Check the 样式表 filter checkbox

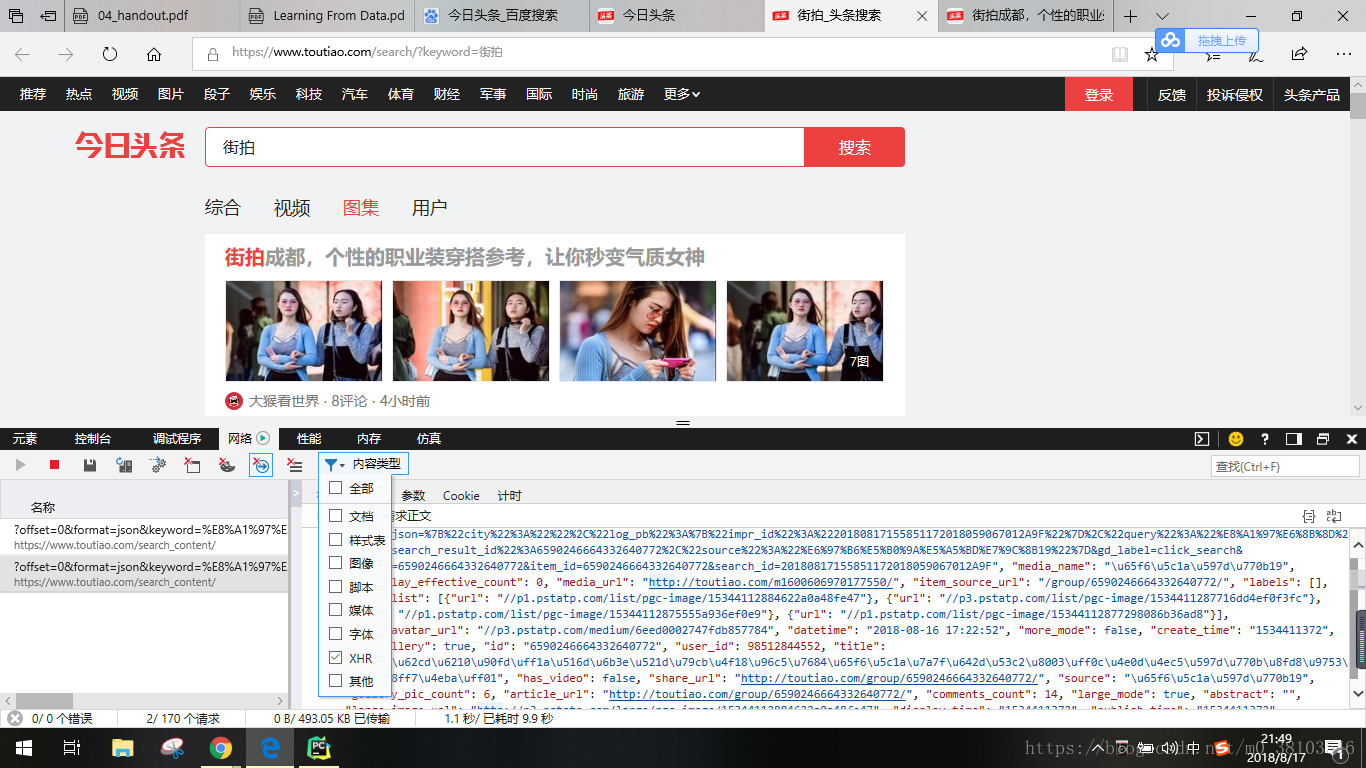(x=336, y=540)
